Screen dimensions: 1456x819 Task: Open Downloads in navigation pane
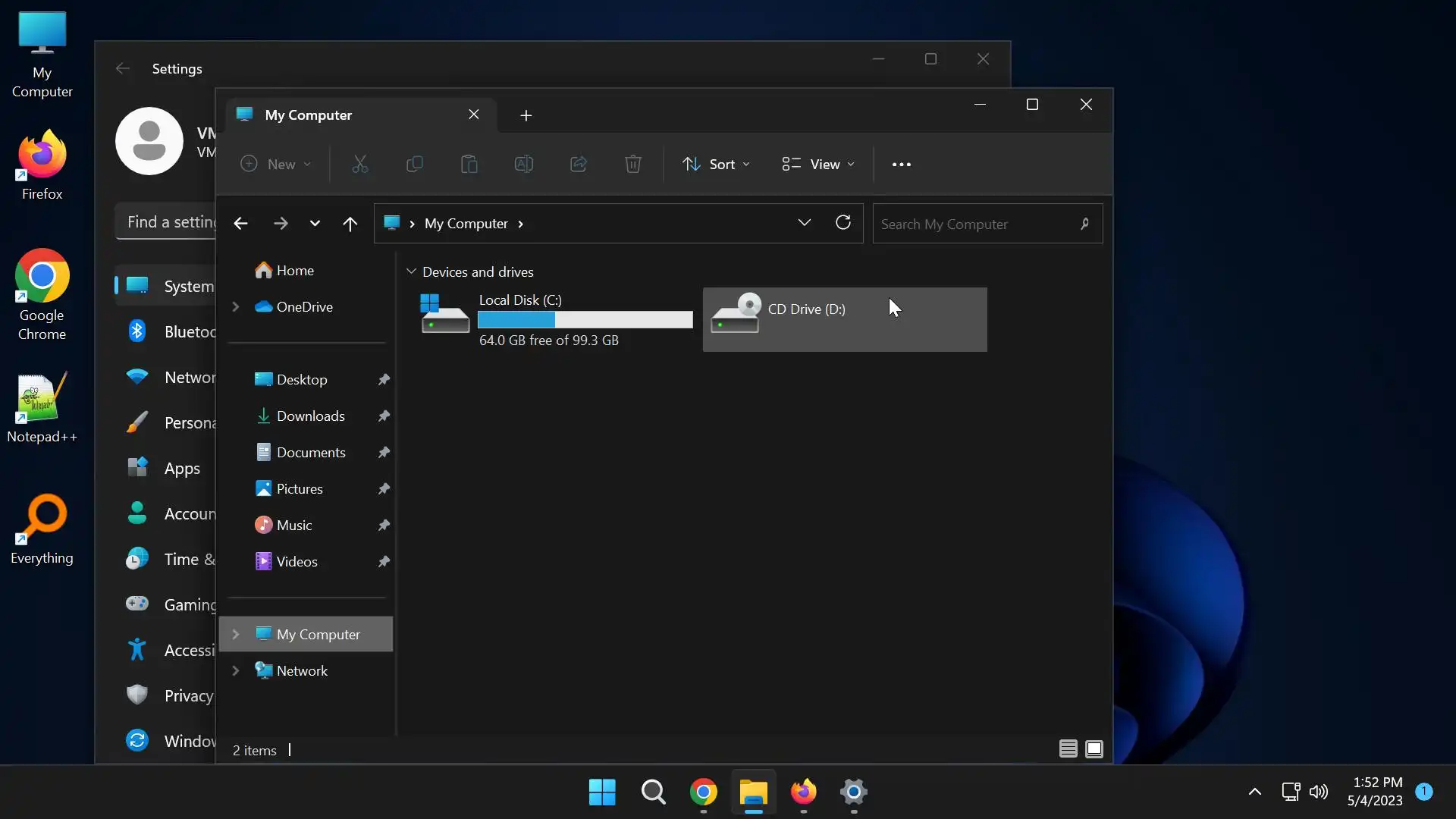point(310,416)
